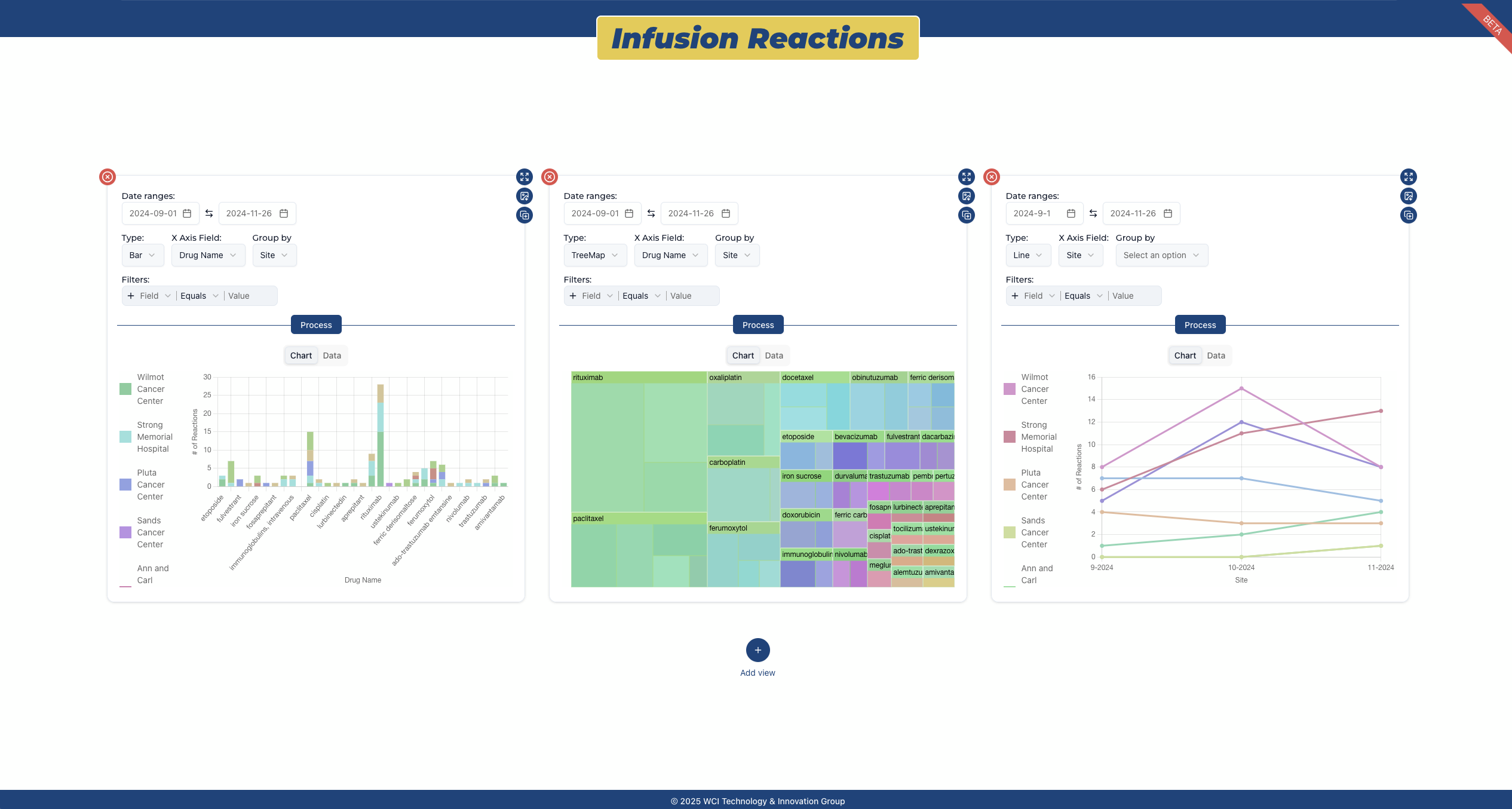Open Site Group by dropdown in TreeMap view
The width and height of the screenshot is (1512, 809).
coord(737,255)
